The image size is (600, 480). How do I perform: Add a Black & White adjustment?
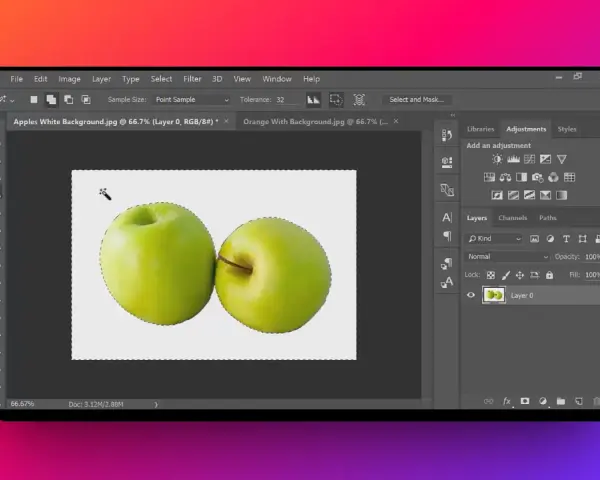[x=521, y=177]
